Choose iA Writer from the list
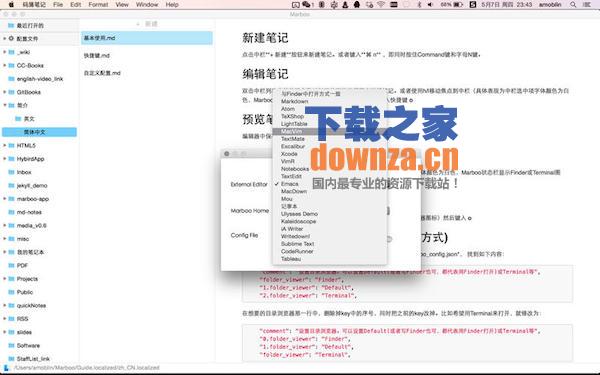 point(292,229)
